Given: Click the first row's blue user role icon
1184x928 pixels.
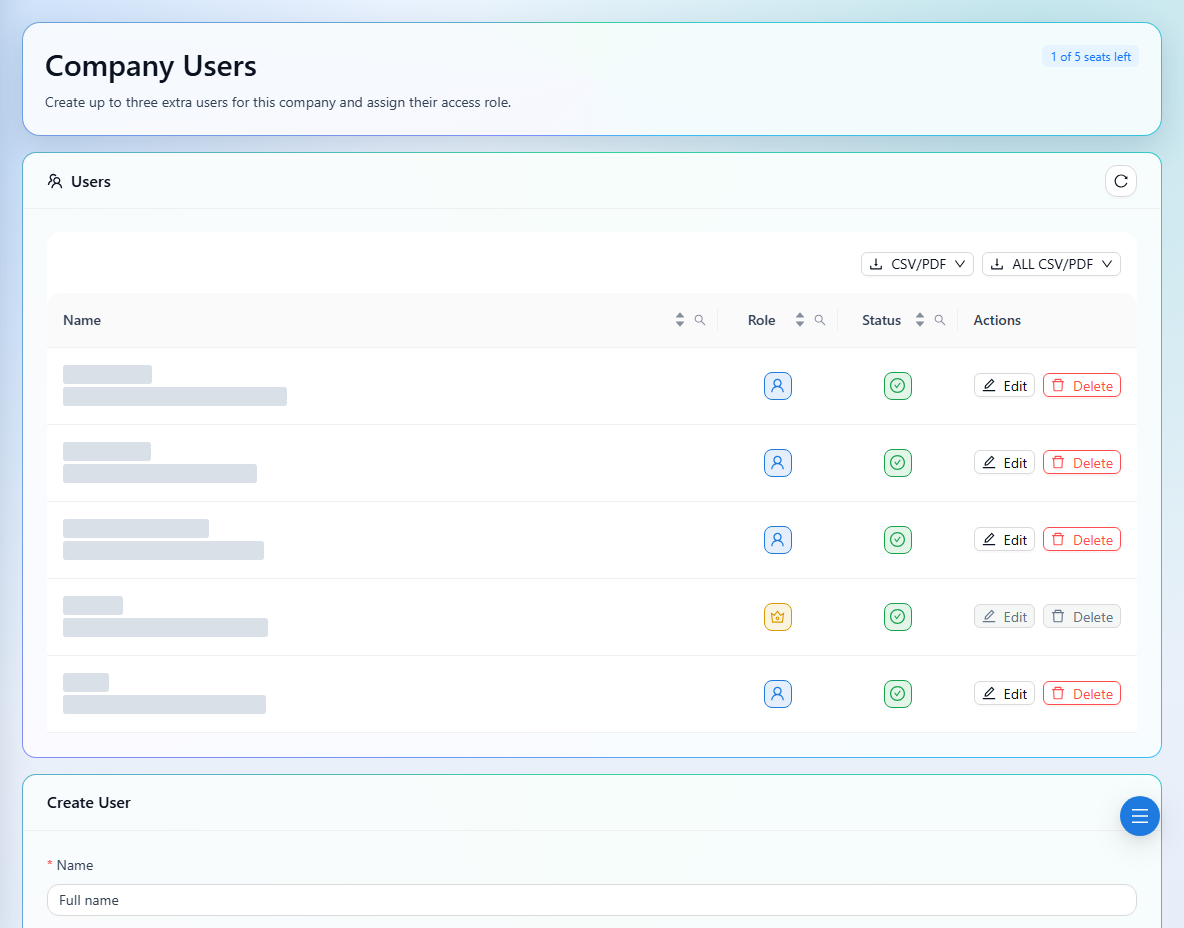Looking at the screenshot, I should (x=778, y=386).
